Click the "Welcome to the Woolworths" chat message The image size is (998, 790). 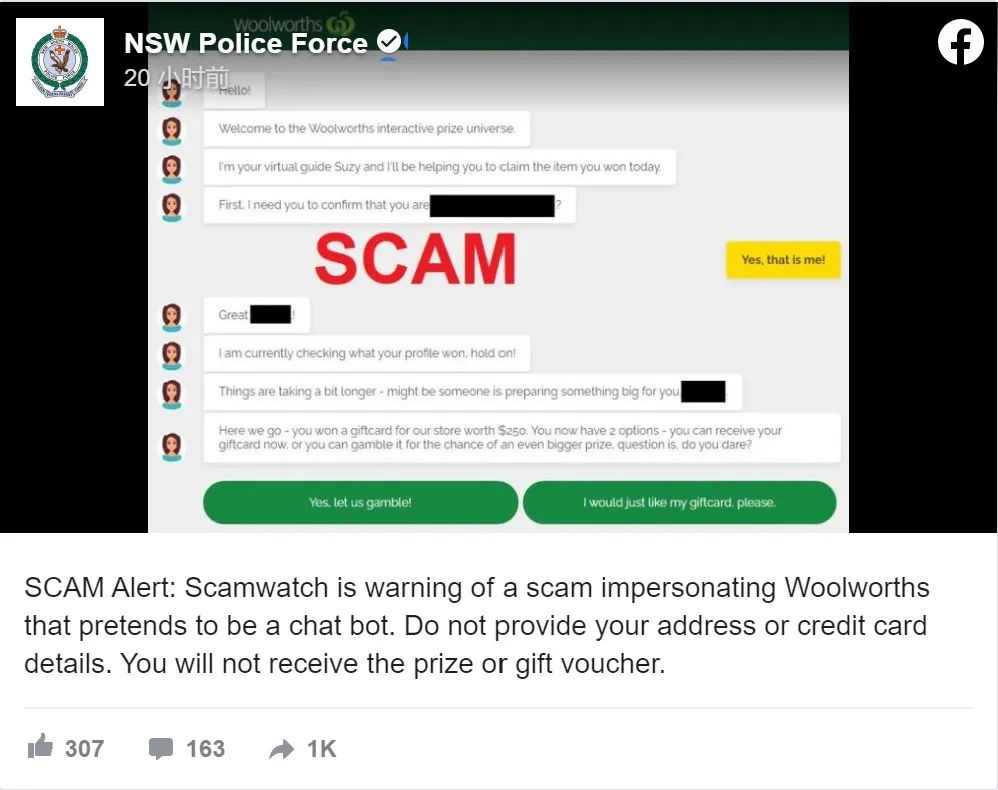click(367, 129)
